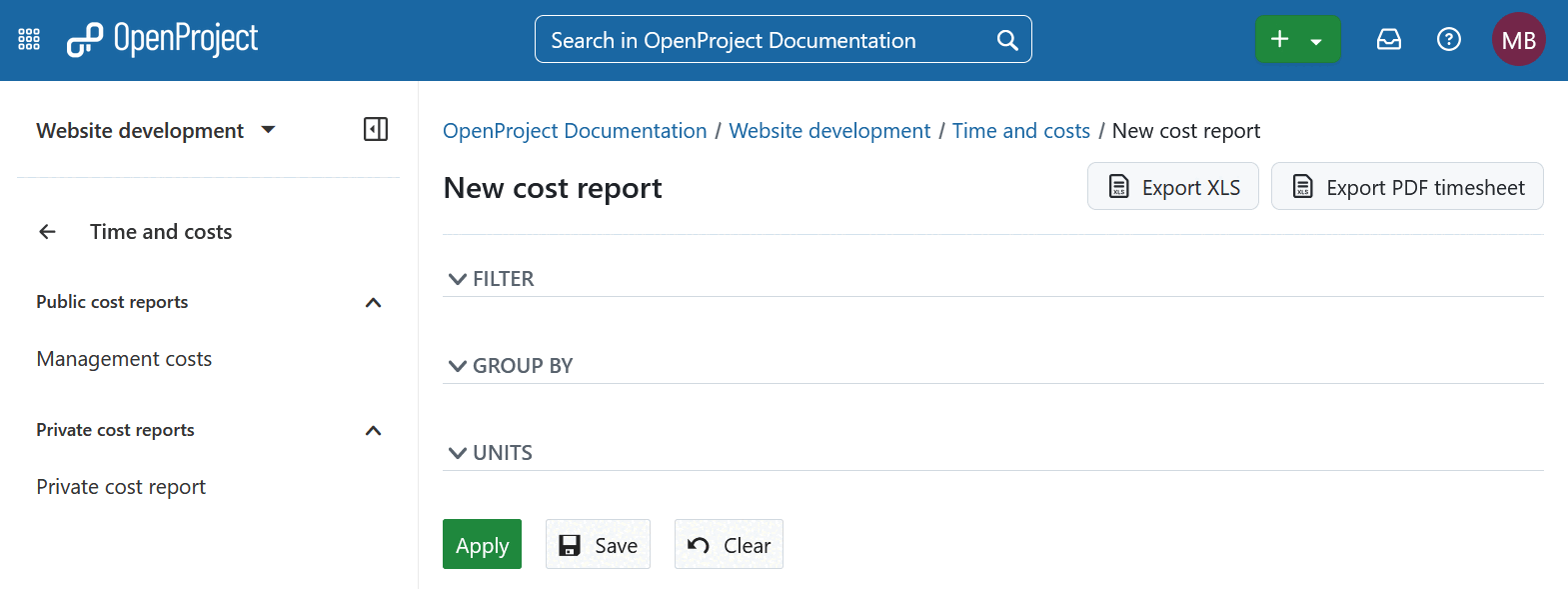The width and height of the screenshot is (1568, 589).
Task: Open the Private cost report item
Action: tap(121, 487)
